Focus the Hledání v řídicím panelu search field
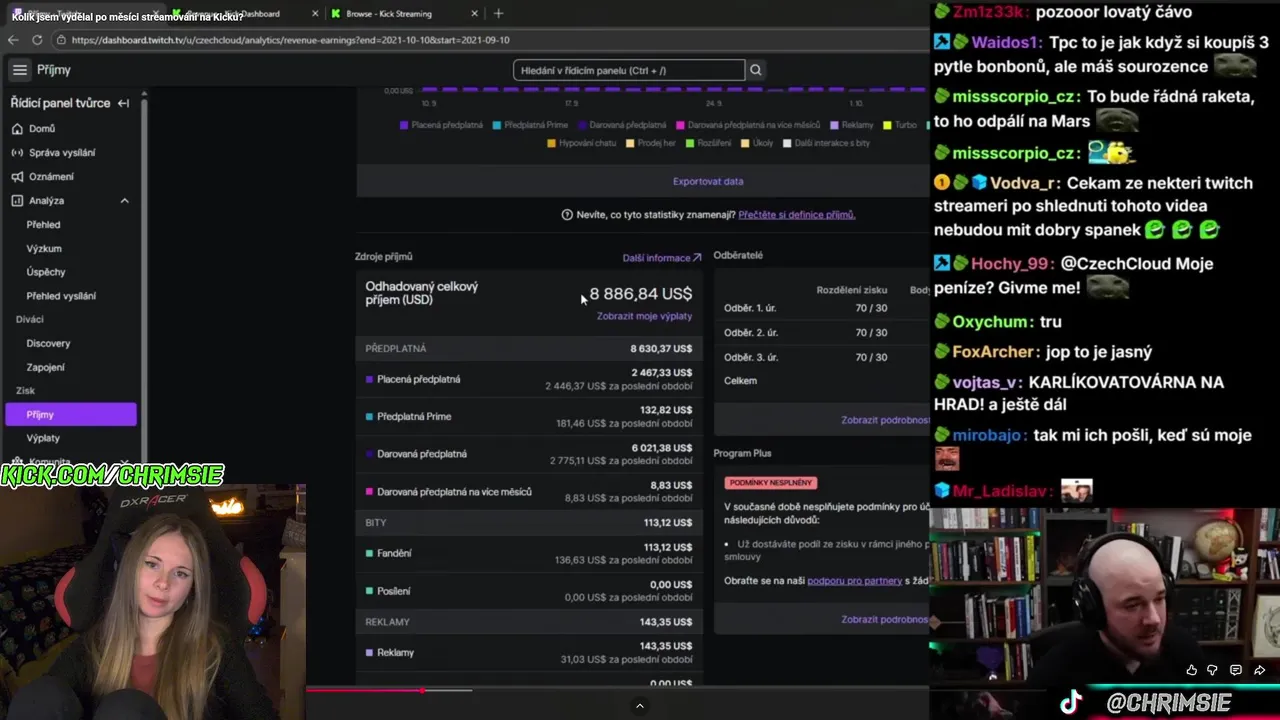This screenshot has width=1280, height=720. pos(629,70)
